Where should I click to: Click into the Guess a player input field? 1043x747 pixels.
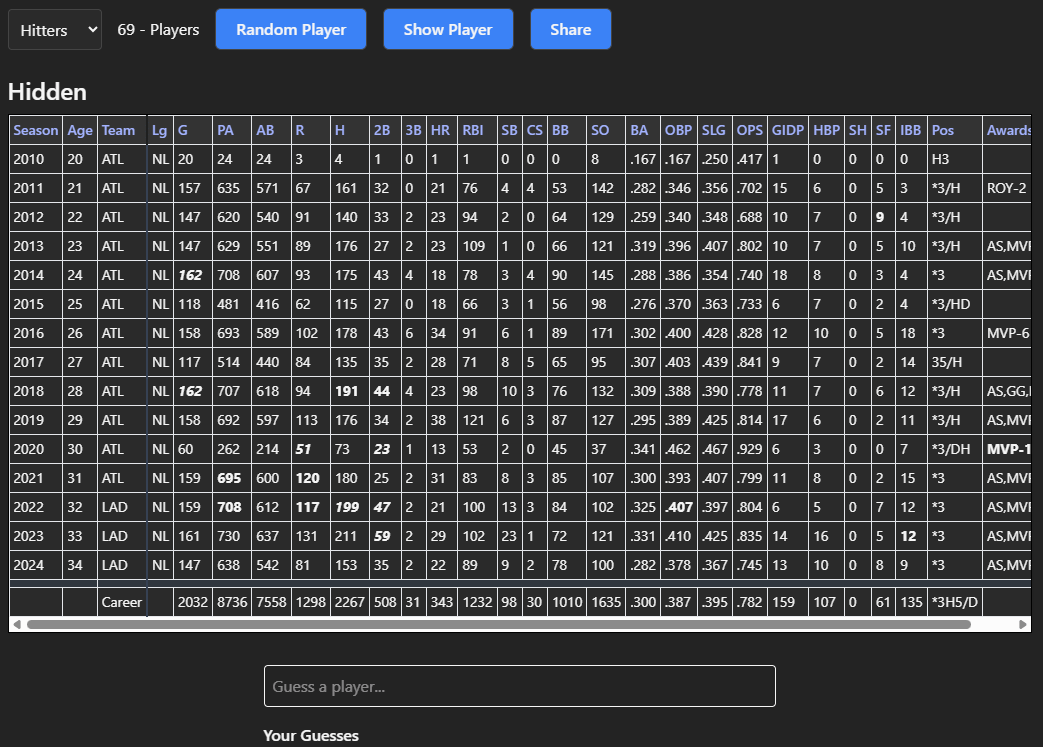click(x=519, y=686)
